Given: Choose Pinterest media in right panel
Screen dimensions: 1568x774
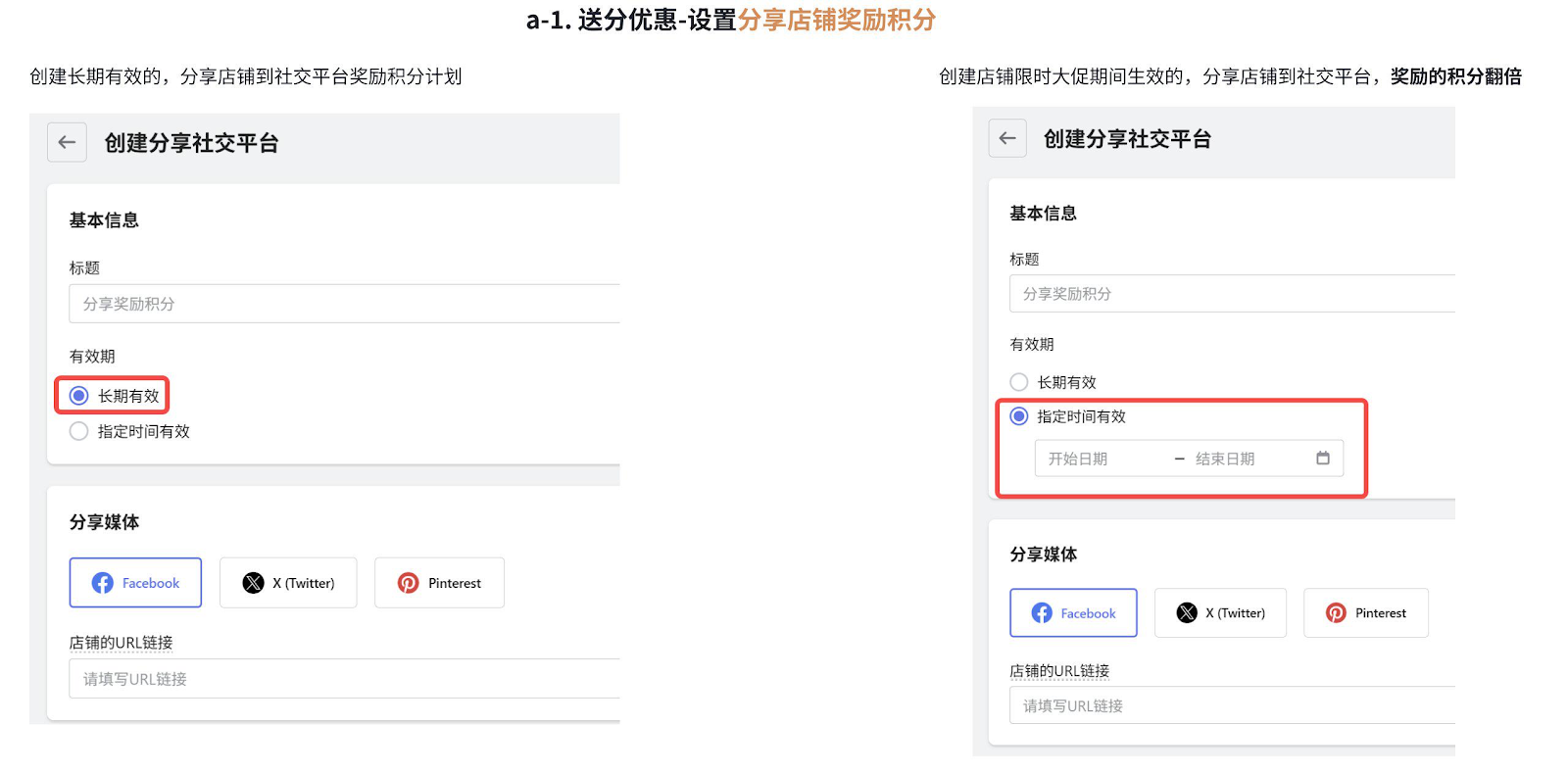Looking at the screenshot, I should (1366, 613).
